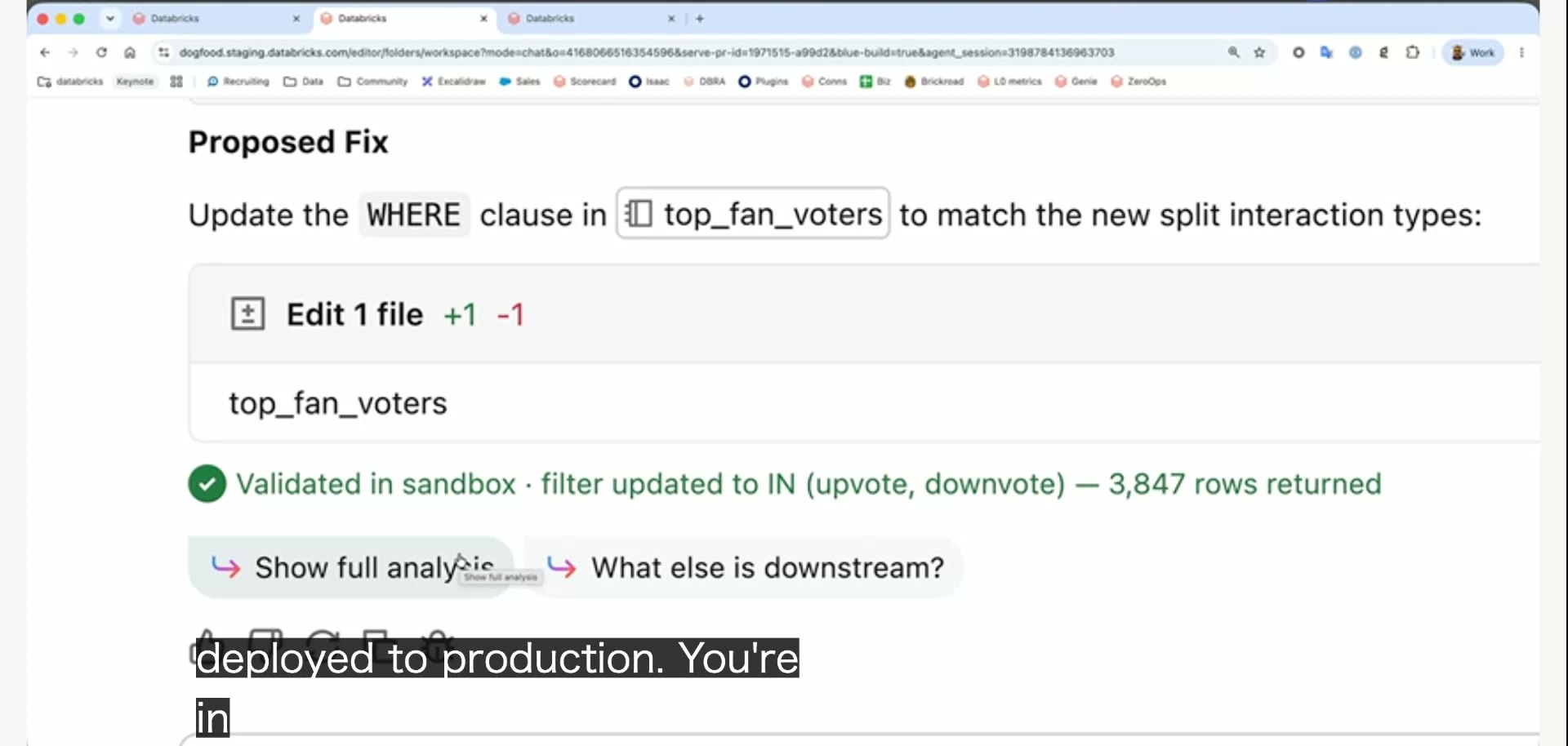1568x746 pixels.
Task: Click the URL address bar
Action: [647, 52]
